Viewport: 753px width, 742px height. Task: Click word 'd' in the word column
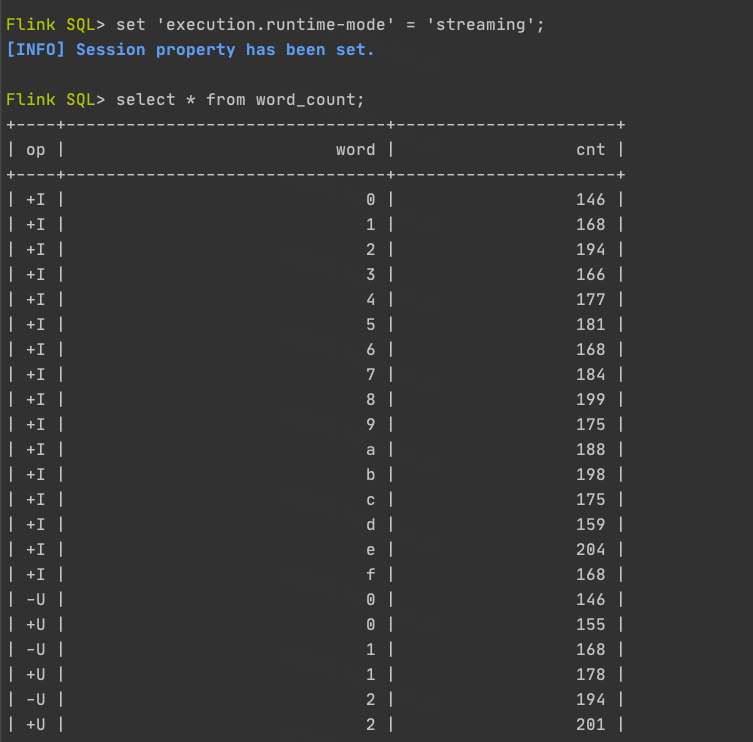[370, 524]
